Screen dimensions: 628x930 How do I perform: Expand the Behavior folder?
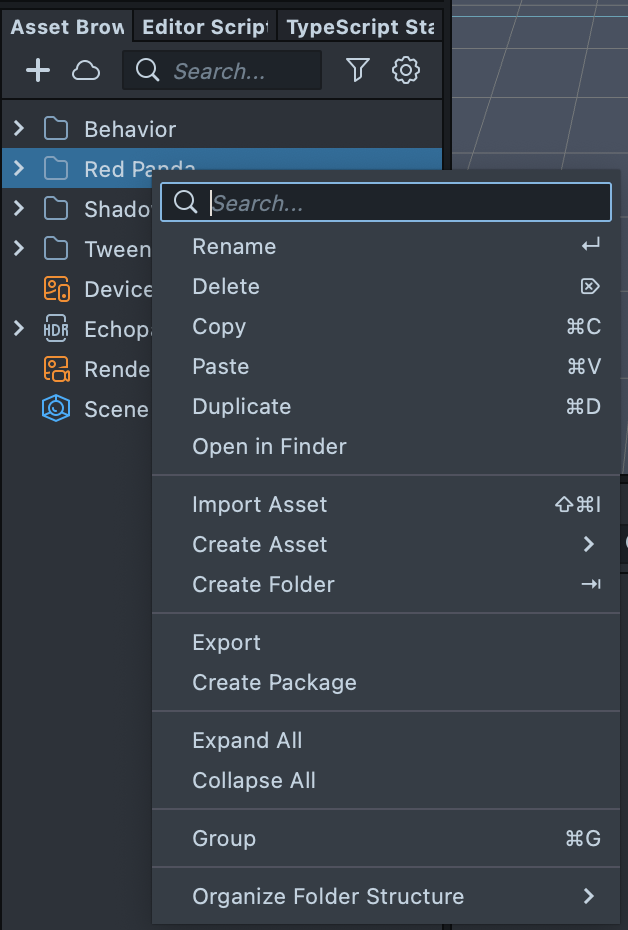[18, 128]
